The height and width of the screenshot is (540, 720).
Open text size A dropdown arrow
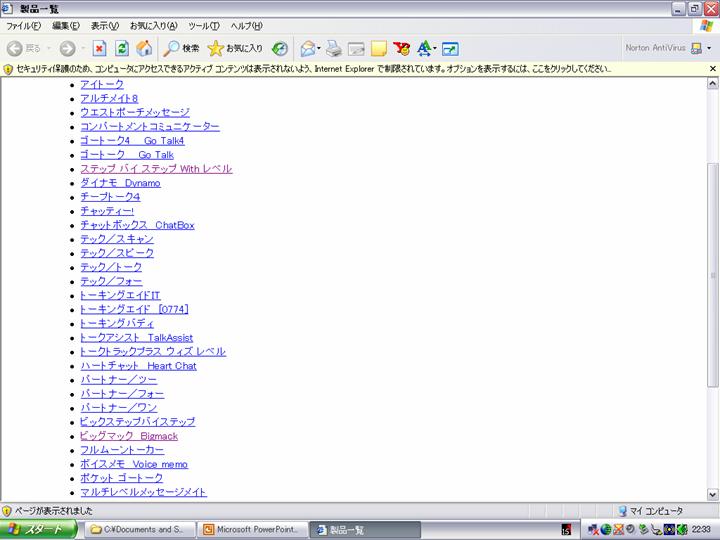pyautogui.click(x=434, y=48)
